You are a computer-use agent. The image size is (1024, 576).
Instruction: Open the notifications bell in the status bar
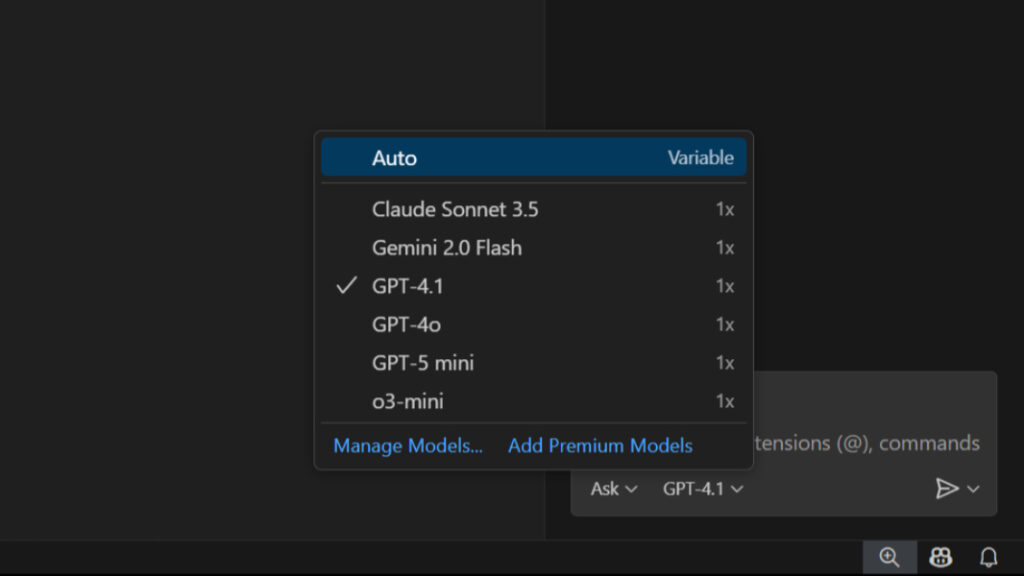tap(989, 557)
